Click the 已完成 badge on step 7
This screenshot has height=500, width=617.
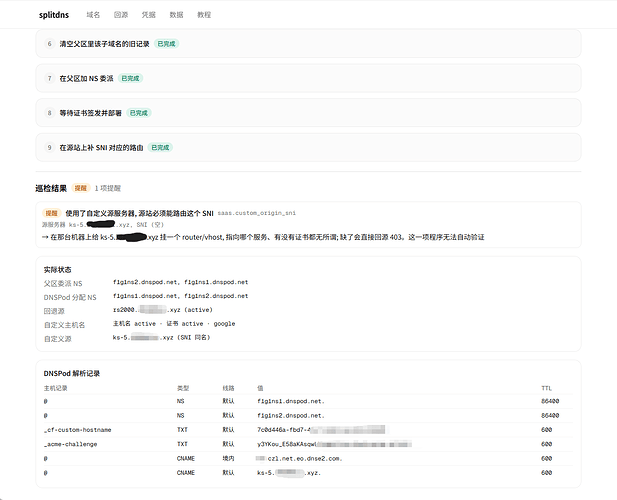coord(130,78)
